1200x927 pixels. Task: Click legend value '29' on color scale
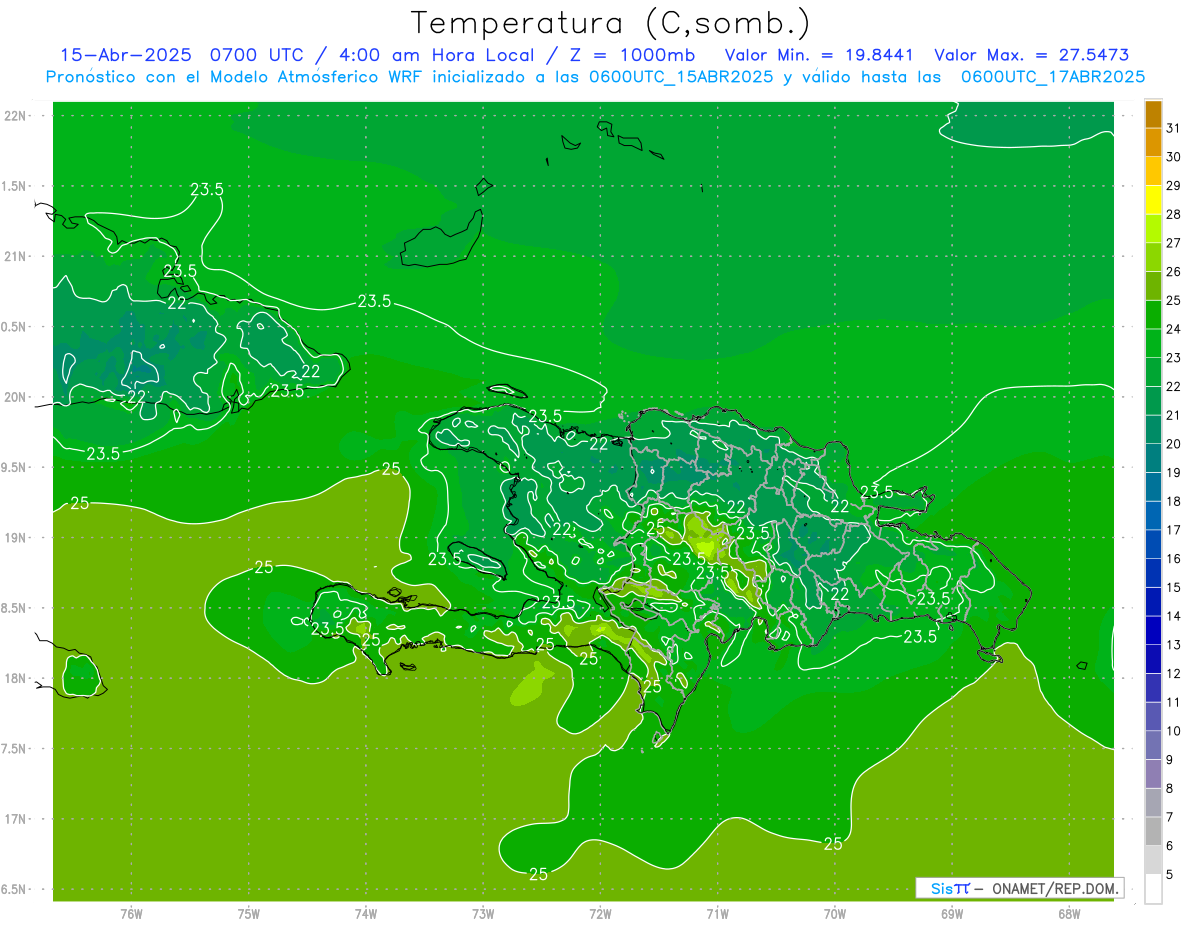pos(1173,186)
